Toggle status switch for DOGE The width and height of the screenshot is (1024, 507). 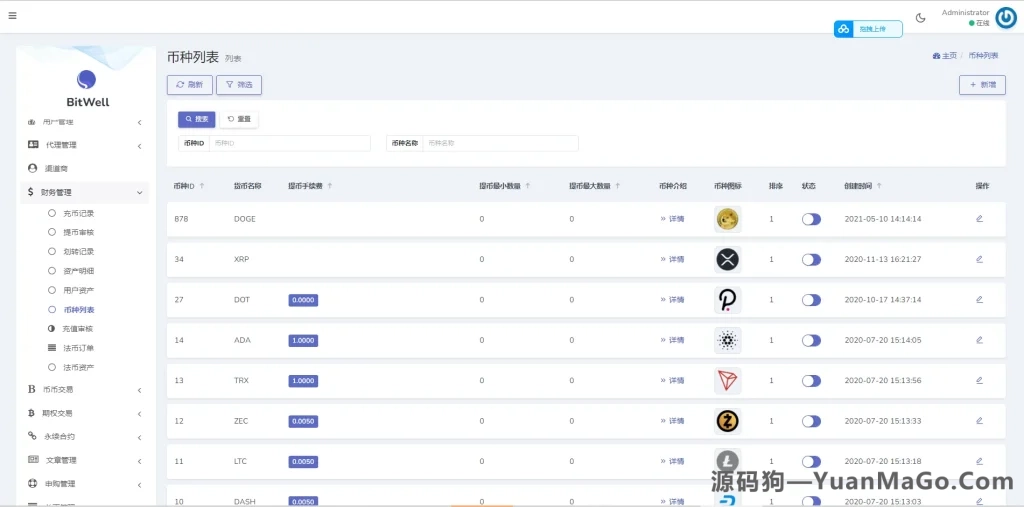coord(811,220)
